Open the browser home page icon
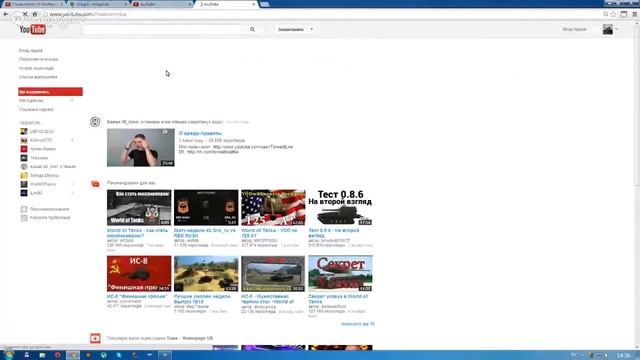The height and width of the screenshot is (360, 640). click(x=35, y=14)
